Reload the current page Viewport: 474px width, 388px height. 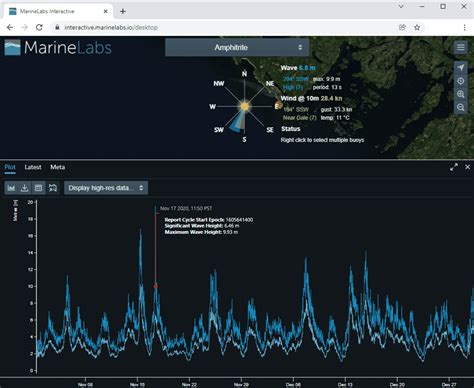(39, 28)
